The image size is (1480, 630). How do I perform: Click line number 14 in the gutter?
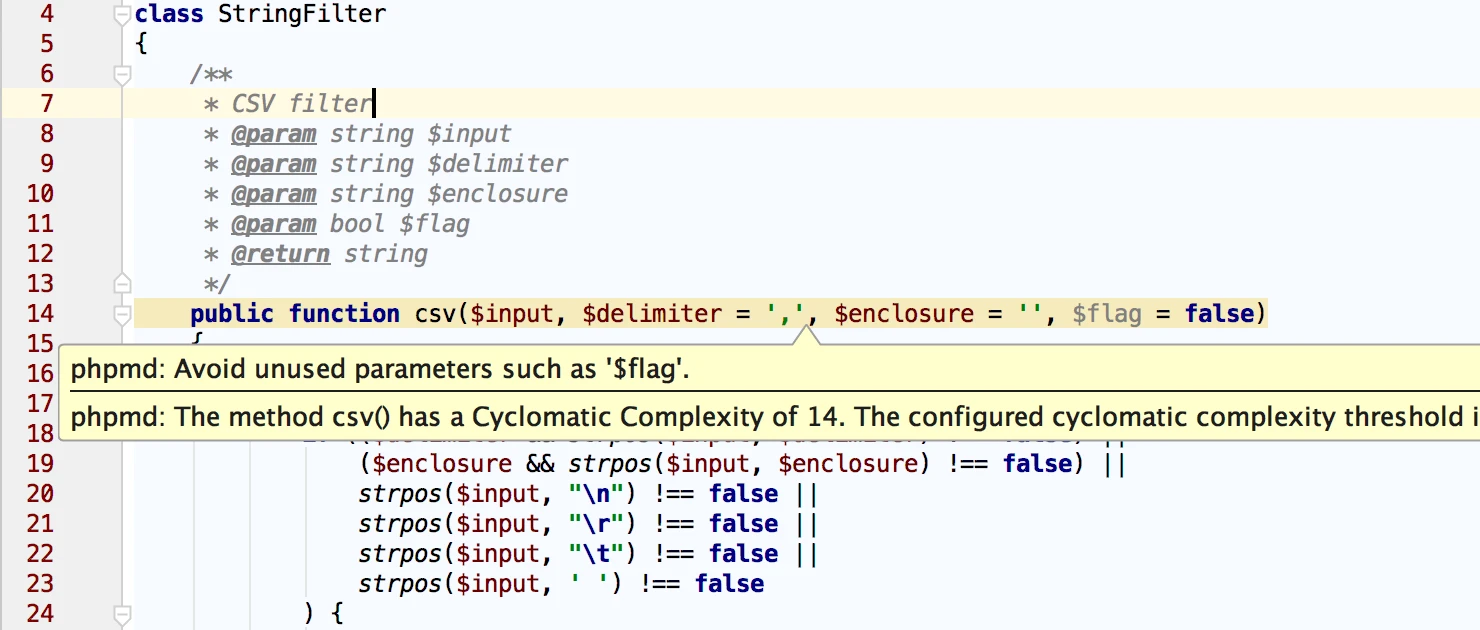40,313
